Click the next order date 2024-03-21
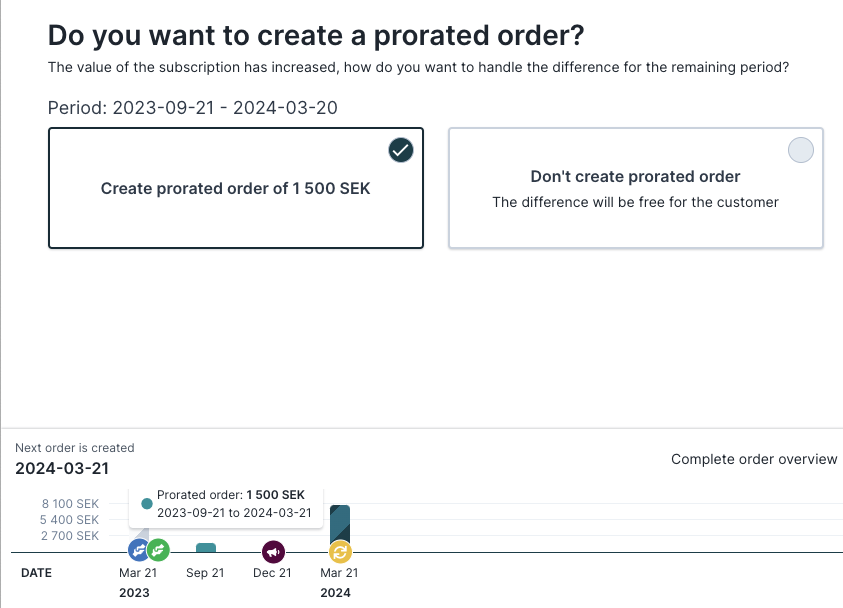The height and width of the screenshot is (608, 843). (62, 468)
